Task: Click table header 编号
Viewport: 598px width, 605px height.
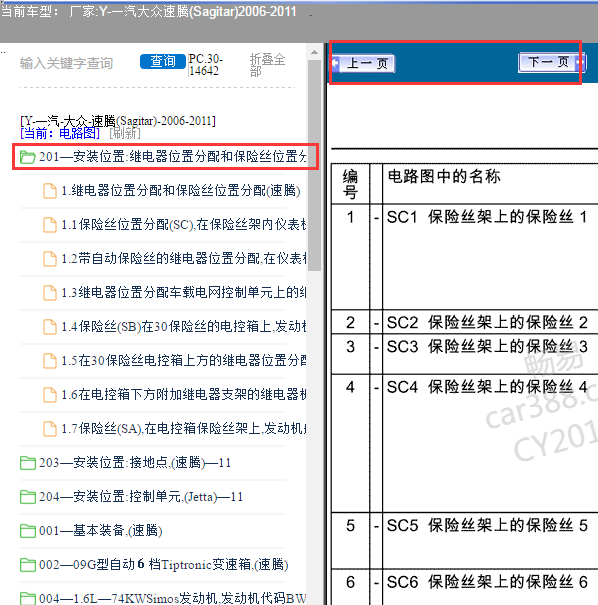Action: pyautogui.click(x=350, y=184)
